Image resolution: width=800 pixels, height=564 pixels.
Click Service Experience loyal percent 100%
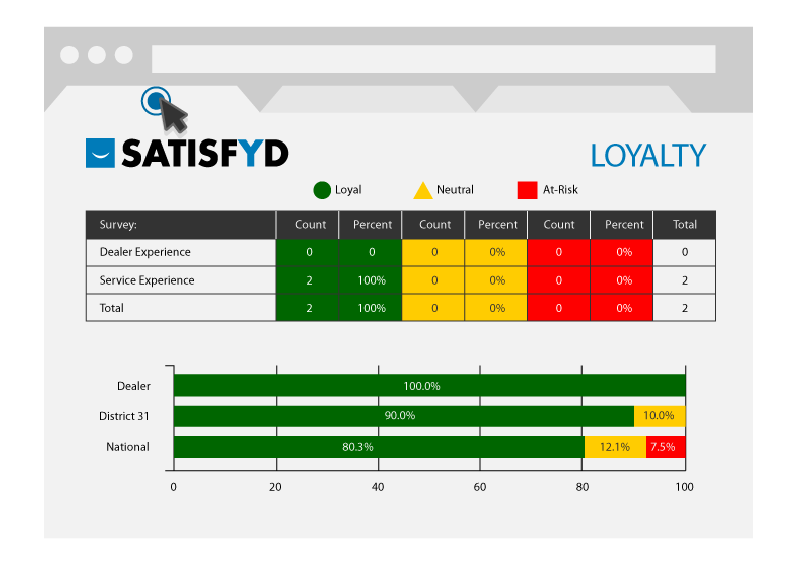(x=371, y=280)
